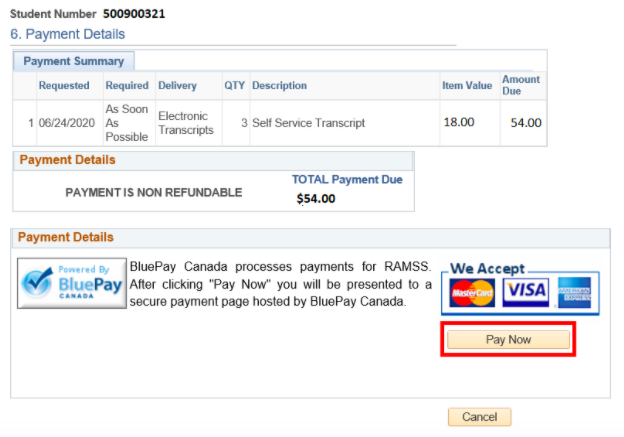Click the '6. Payment Details' heading
Viewport: 624px width, 437px height.
(68, 34)
